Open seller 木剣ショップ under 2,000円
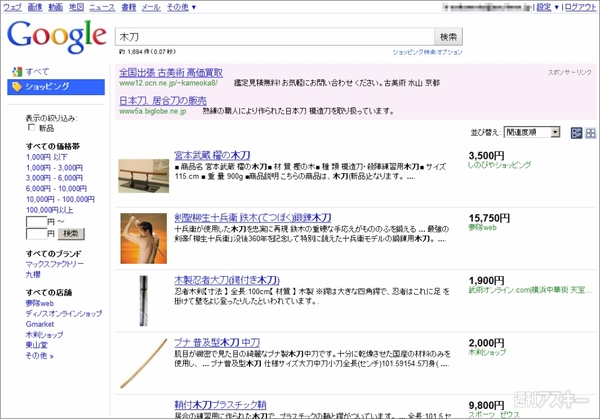This screenshot has width=600, height=419. pyautogui.click(x=487, y=352)
